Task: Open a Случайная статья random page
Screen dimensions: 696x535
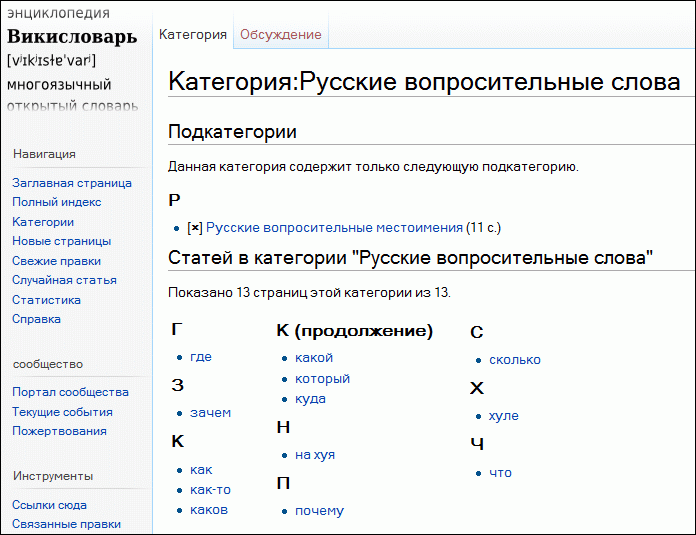Action: pyautogui.click(x=62, y=280)
